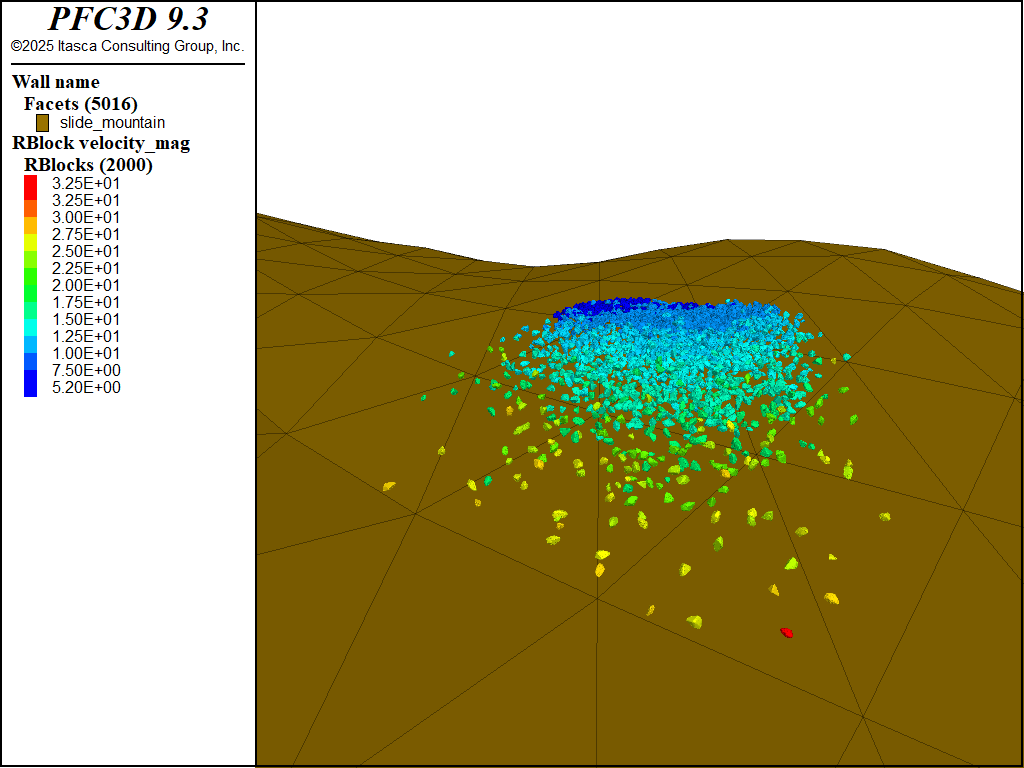1024x768 pixels.
Task: Select the RBlock velocity_mag legend heading
Action: pyautogui.click(x=100, y=143)
